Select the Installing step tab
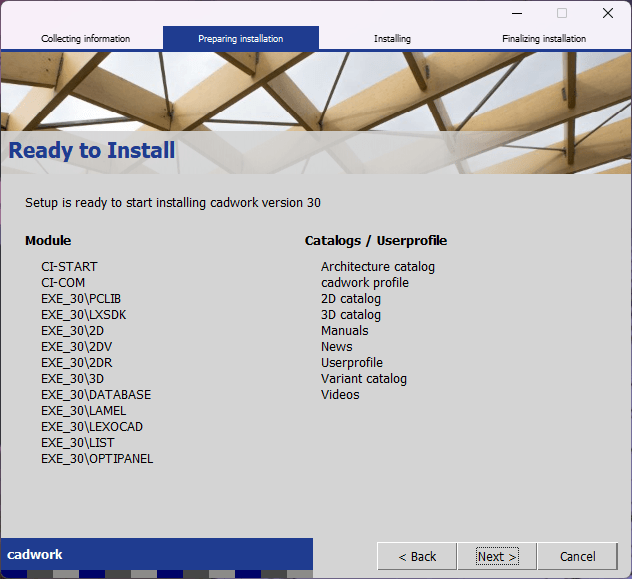632x579 pixels. (x=392, y=39)
